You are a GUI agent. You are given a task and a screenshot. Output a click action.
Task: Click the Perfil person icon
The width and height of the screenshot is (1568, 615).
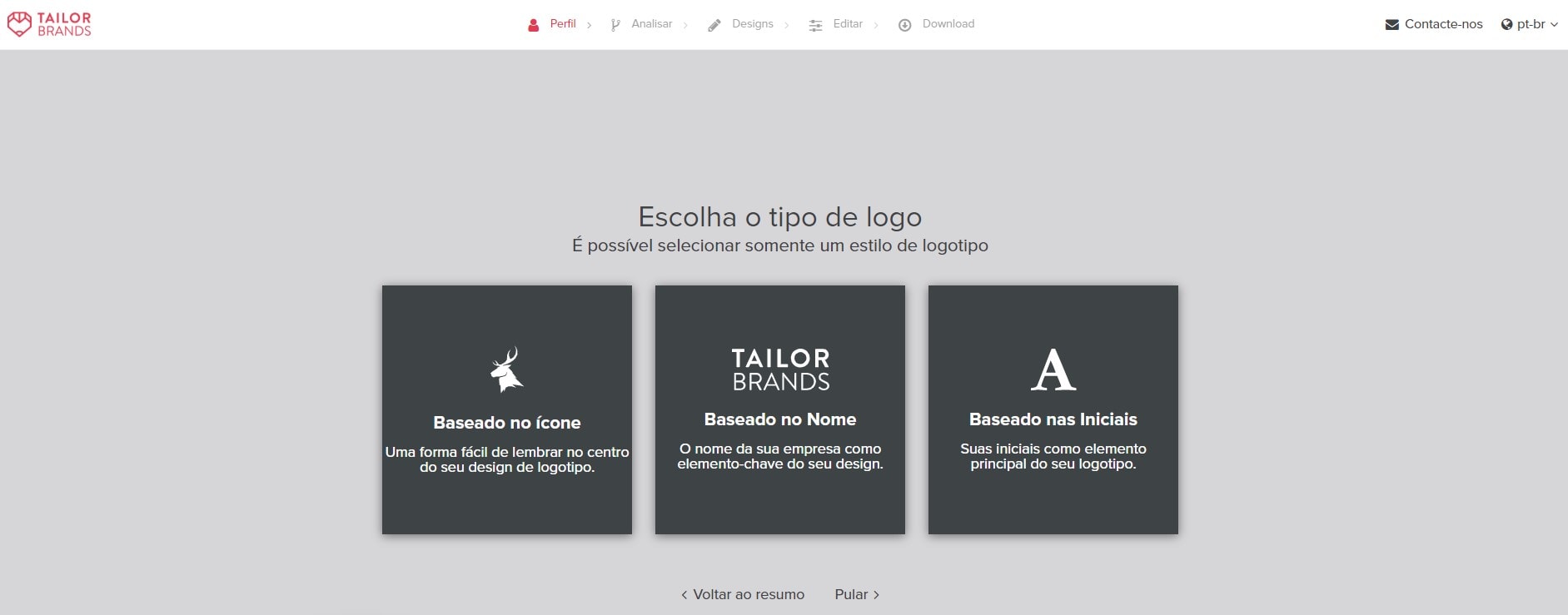coord(534,25)
